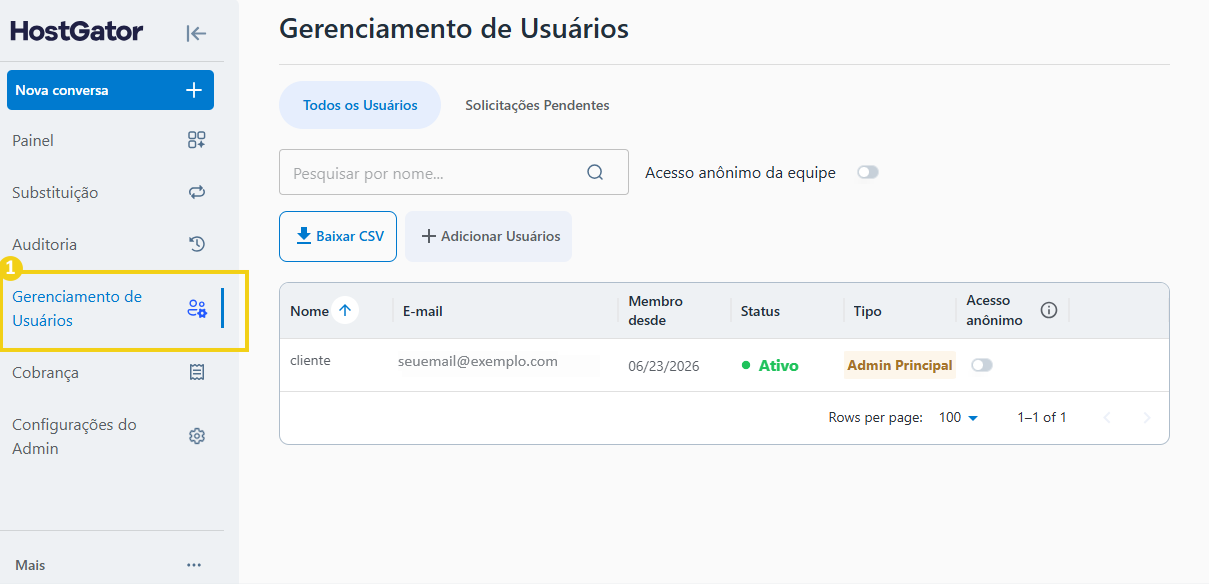The height and width of the screenshot is (584, 1209).
Task: Click the Painel dashboard icon
Action: (x=197, y=140)
